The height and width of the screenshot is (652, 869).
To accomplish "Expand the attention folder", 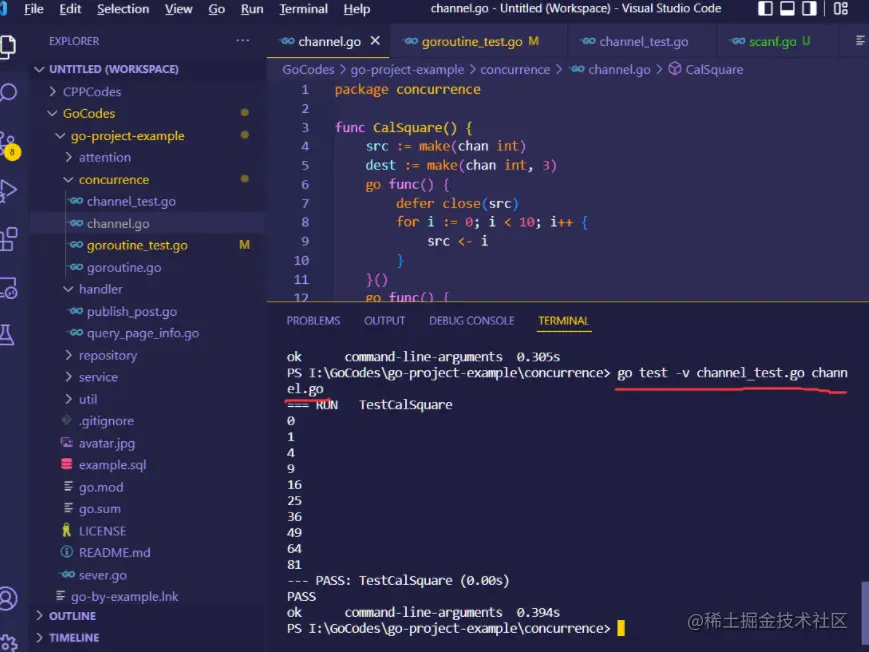I will coord(104,157).
